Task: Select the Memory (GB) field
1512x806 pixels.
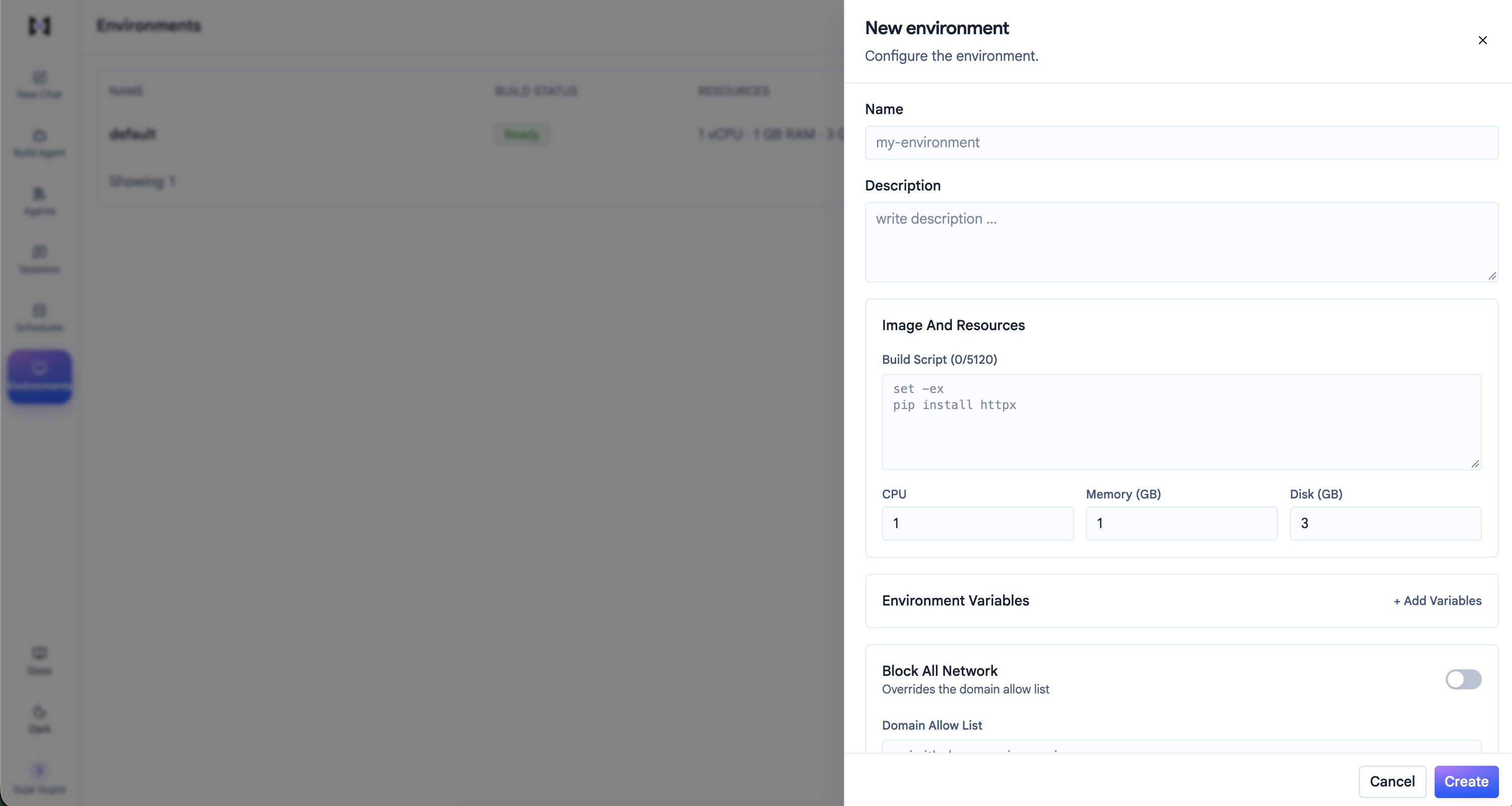Action: (1181, 523)
